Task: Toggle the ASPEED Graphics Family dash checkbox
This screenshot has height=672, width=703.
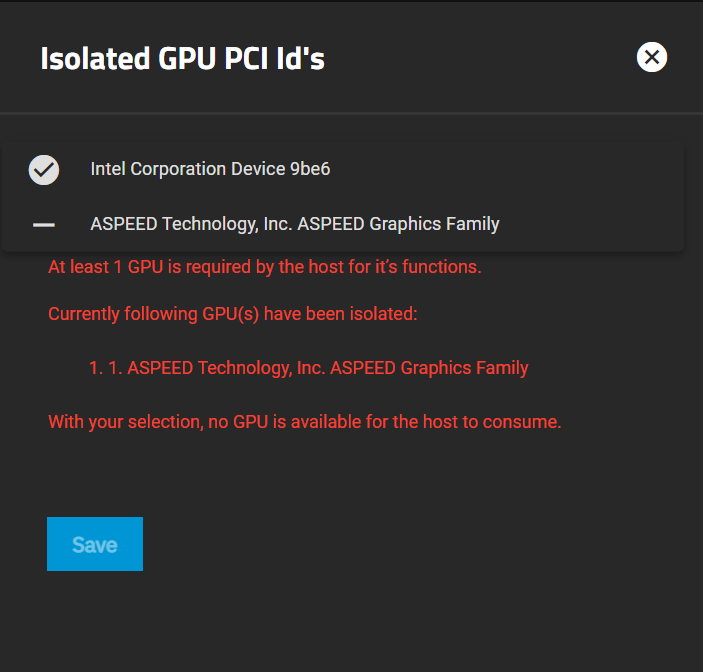Action: point(44,225)
